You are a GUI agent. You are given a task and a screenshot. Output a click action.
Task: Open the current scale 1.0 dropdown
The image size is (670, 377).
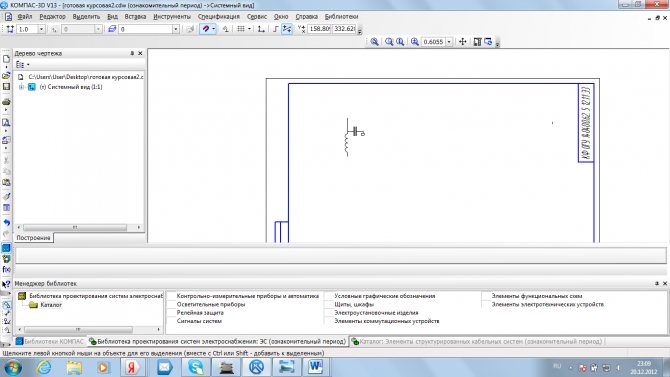coord(41,29)
